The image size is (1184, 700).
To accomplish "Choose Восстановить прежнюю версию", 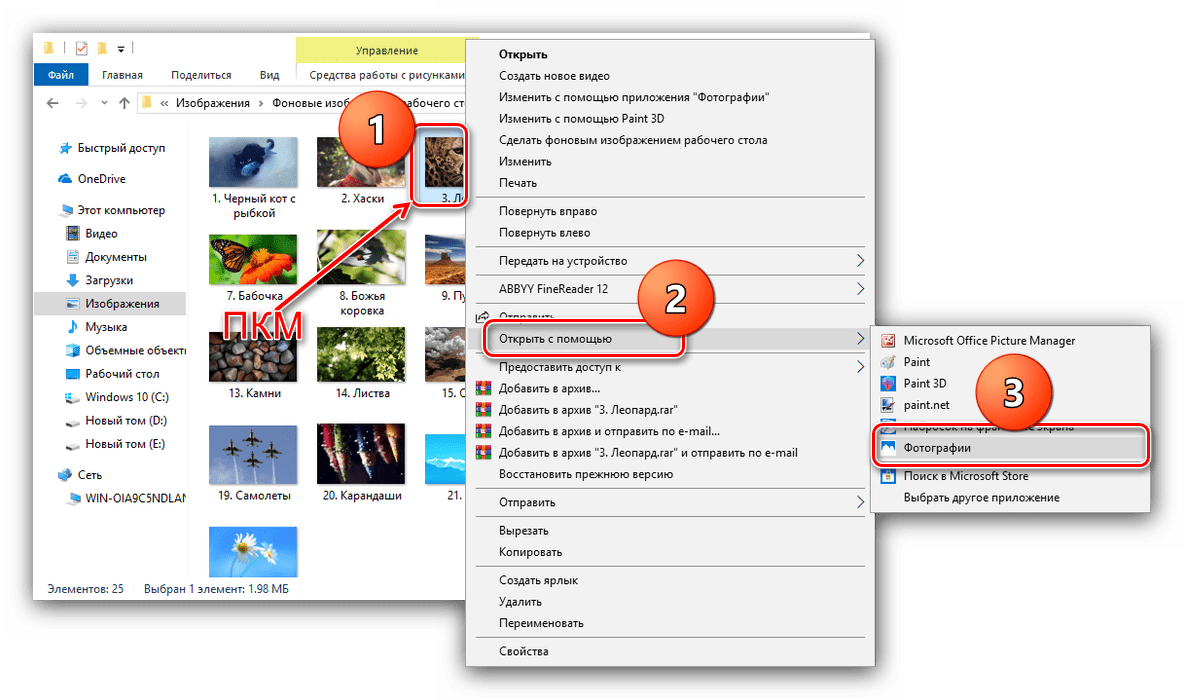I will pos(586,474).
